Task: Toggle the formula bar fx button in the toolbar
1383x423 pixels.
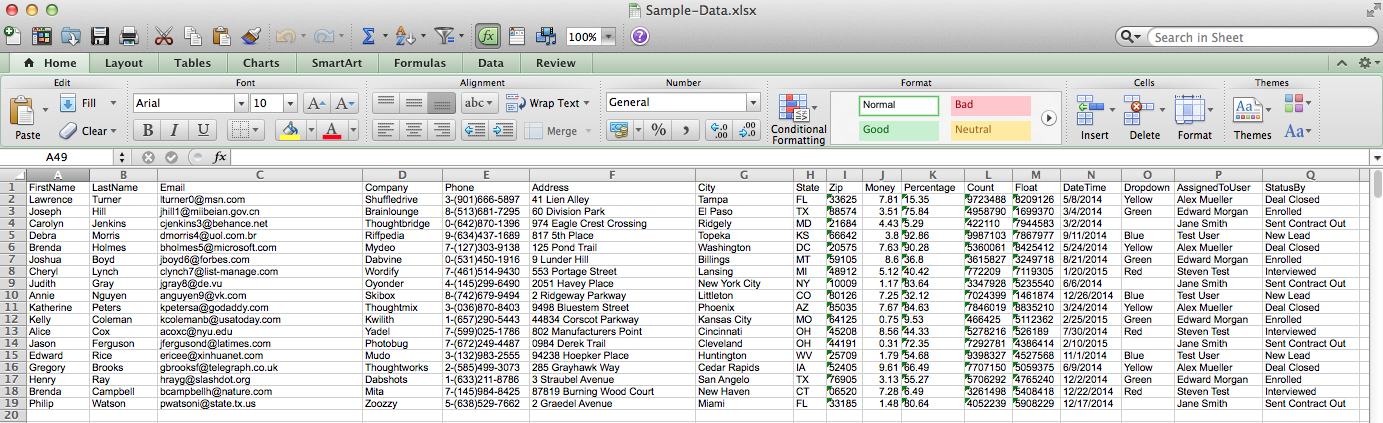Action: coord(488,36)
